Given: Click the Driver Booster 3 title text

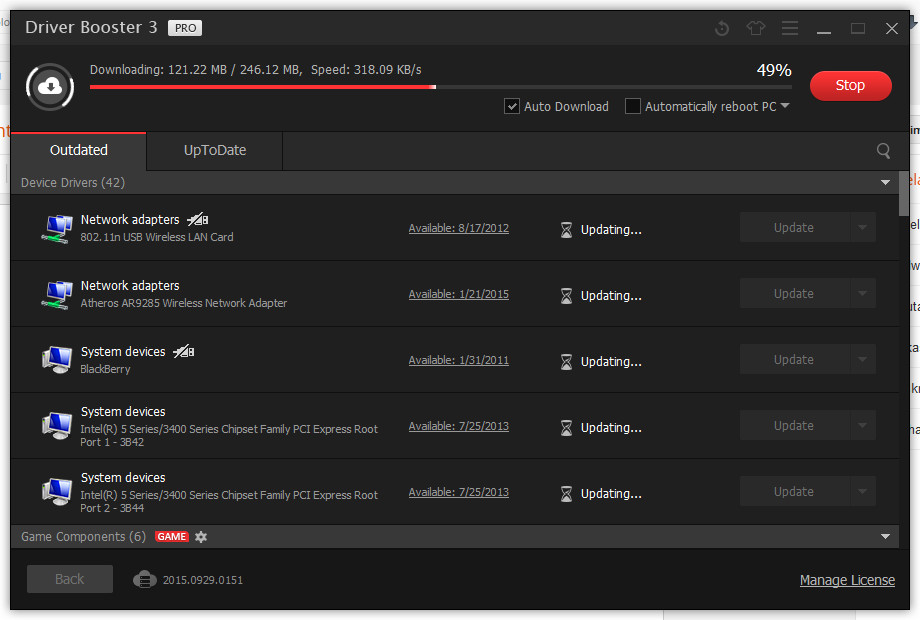Looking at the screenshot, I should coord(91,28).
